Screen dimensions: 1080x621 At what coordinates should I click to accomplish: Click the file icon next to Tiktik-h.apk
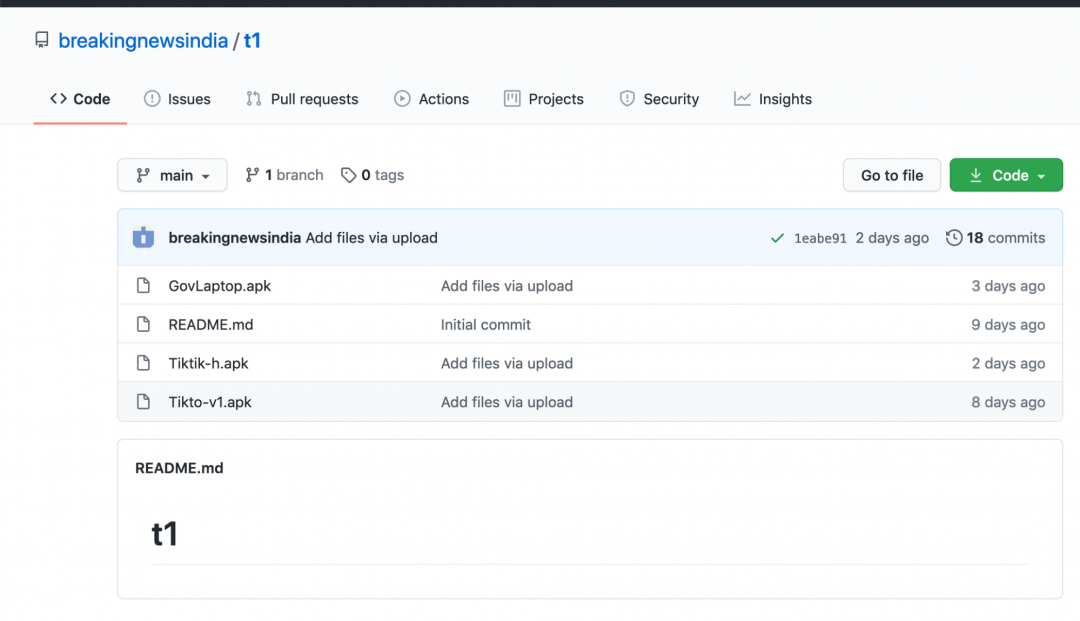(144, 364)
